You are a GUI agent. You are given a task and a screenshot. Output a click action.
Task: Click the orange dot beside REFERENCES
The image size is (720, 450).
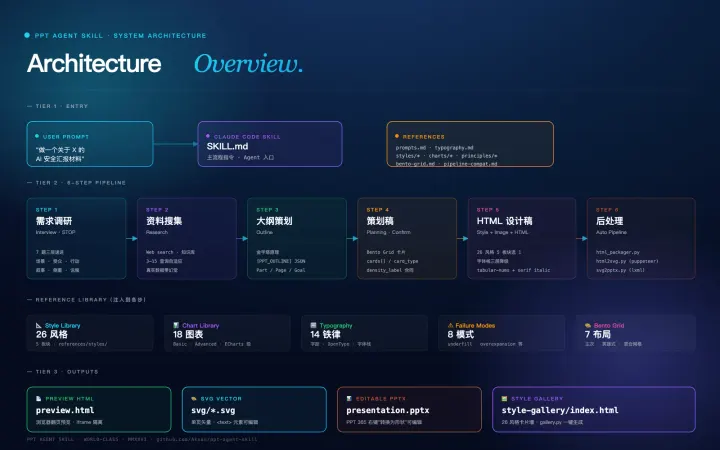click(x=397, y=136)
